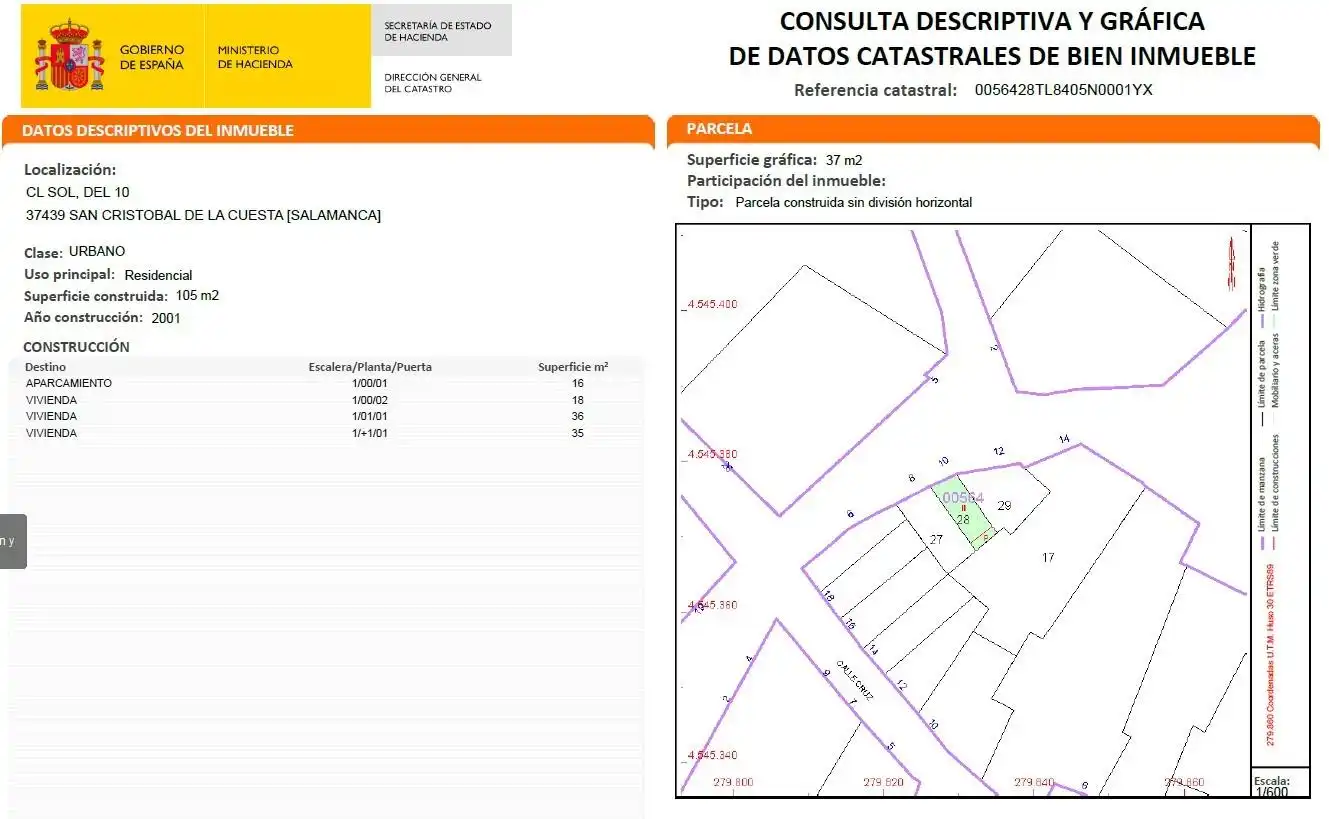1329x819 pixels.
Task: Select the 'GOBIERNO DE ESPAÑA' header text
Action: tap(152, 57)
